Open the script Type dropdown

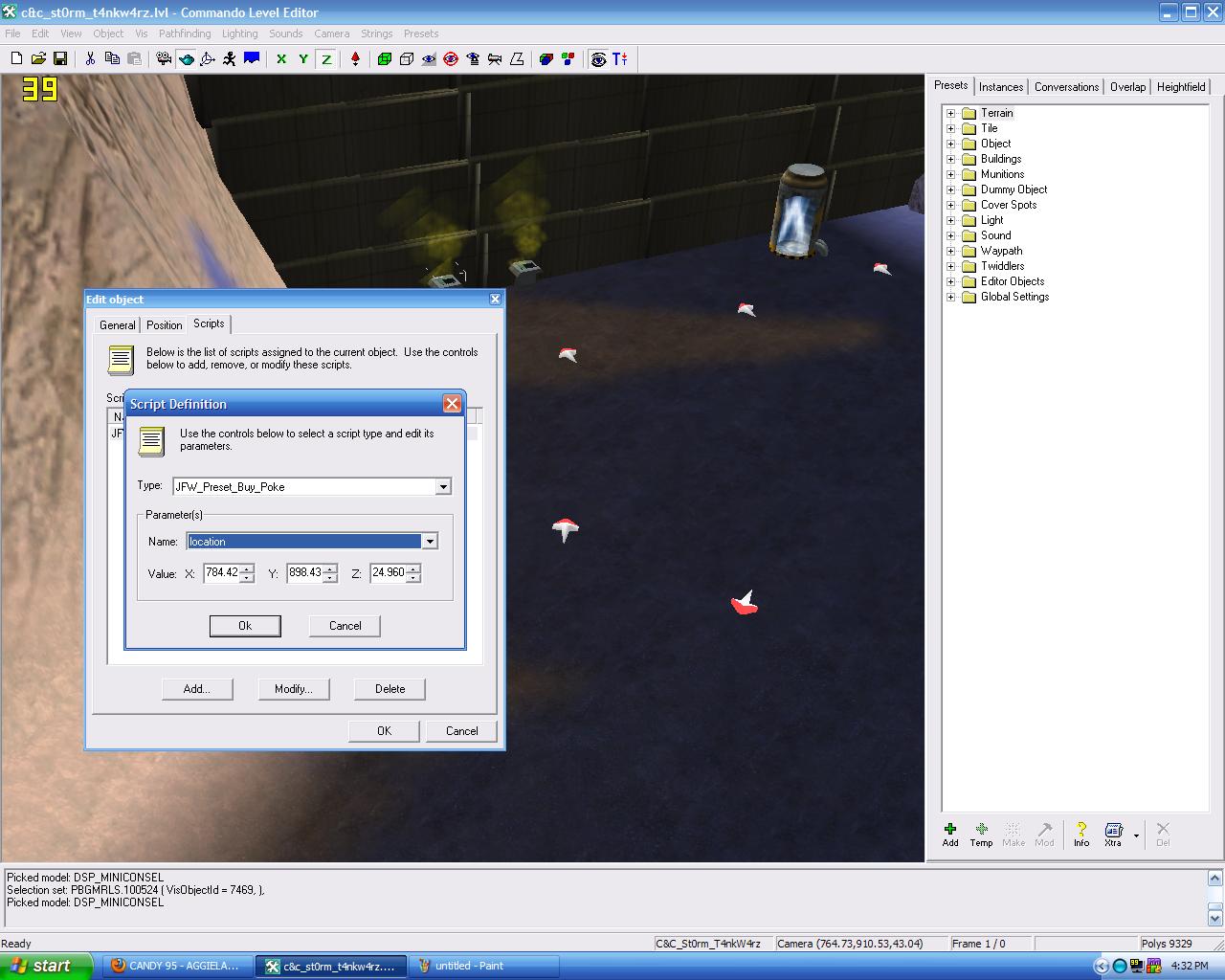442,487
